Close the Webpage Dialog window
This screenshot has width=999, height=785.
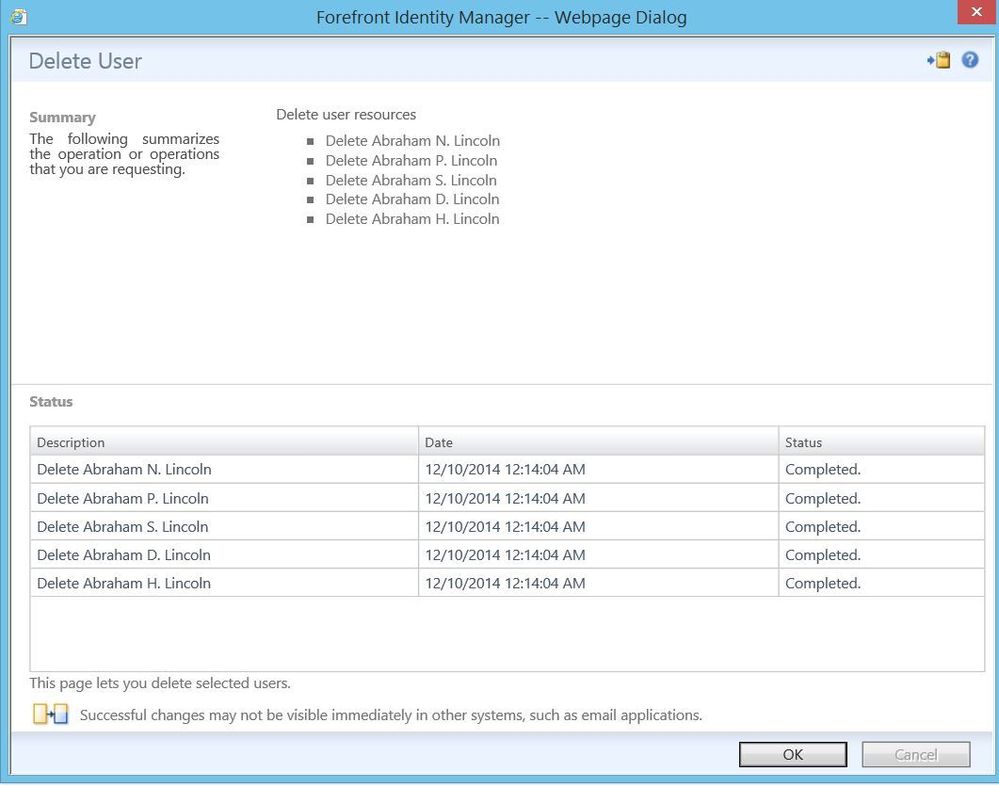point(976,12)
